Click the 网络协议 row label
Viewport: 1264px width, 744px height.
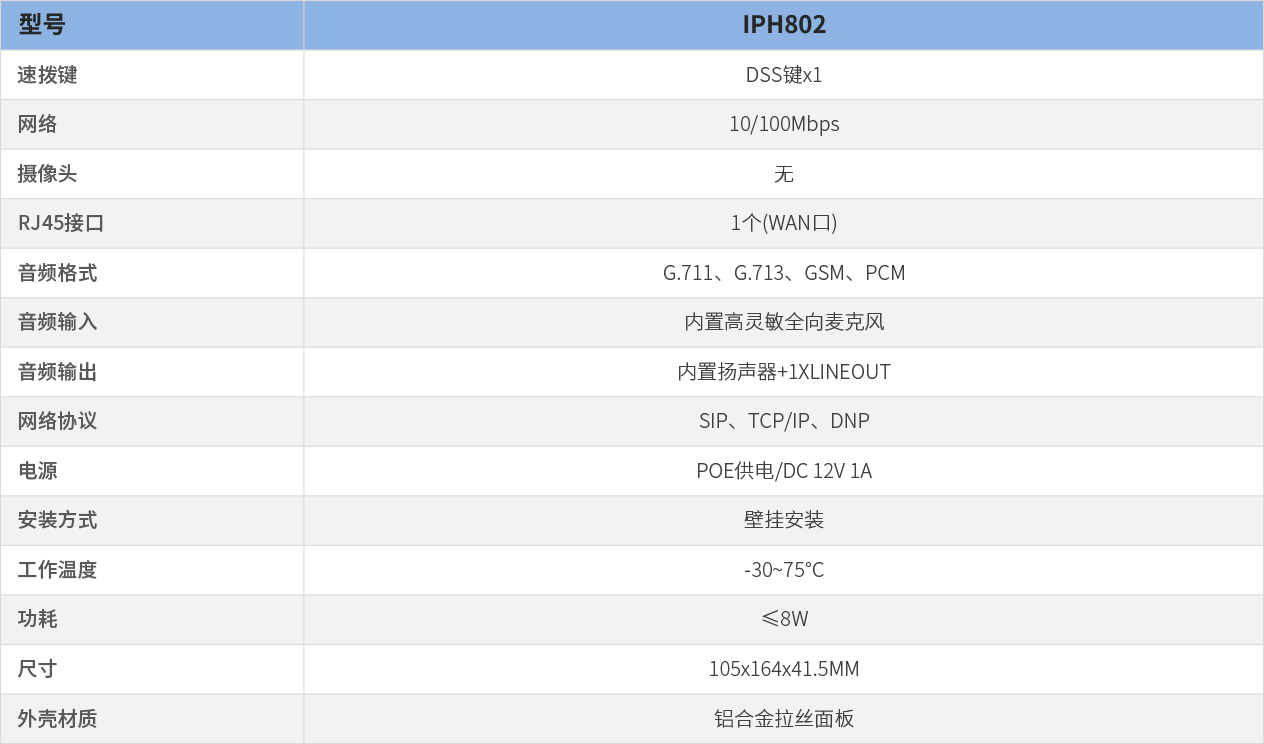point(57,421)
